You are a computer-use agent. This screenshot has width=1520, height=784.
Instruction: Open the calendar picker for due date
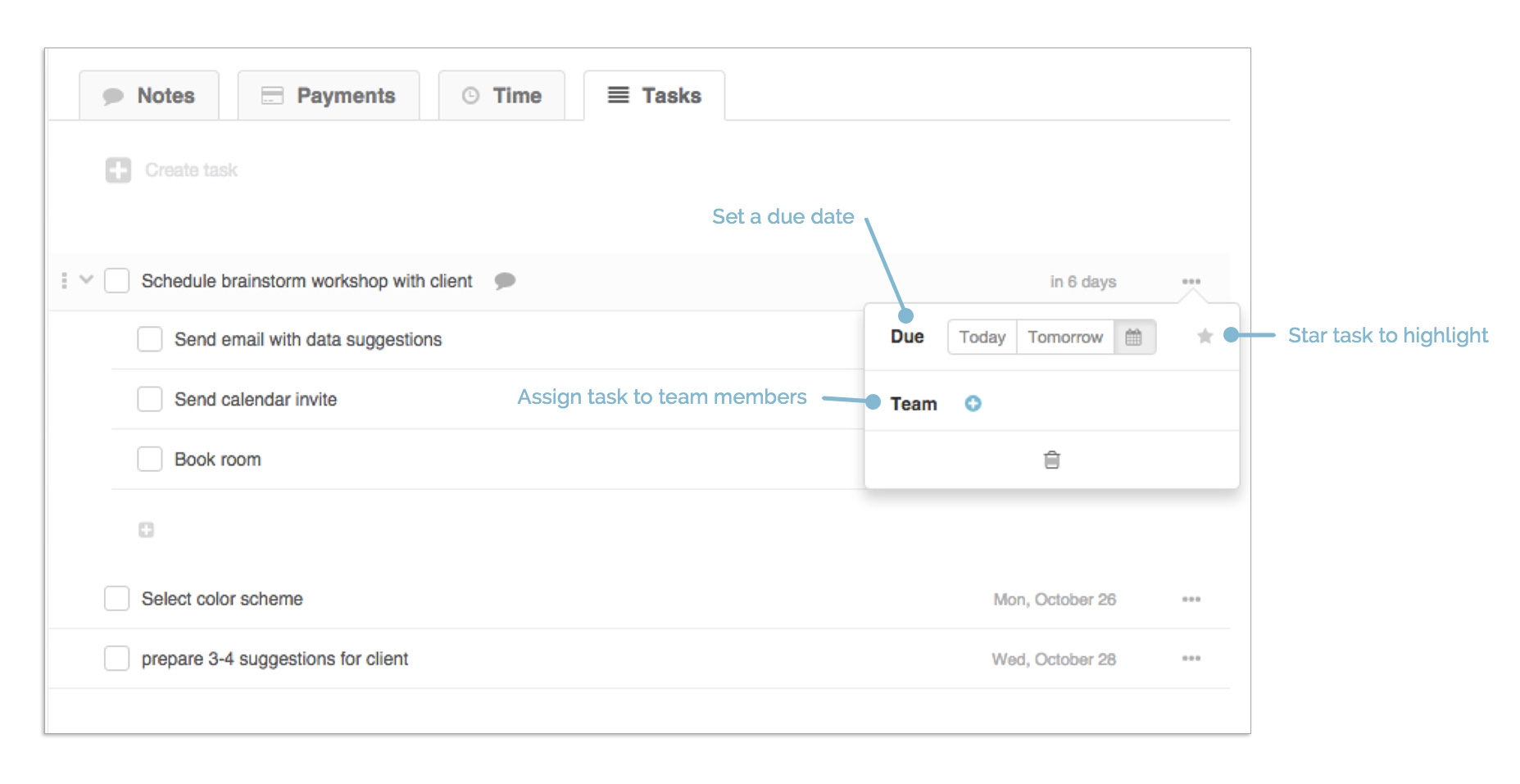[x=1134, y=337]
